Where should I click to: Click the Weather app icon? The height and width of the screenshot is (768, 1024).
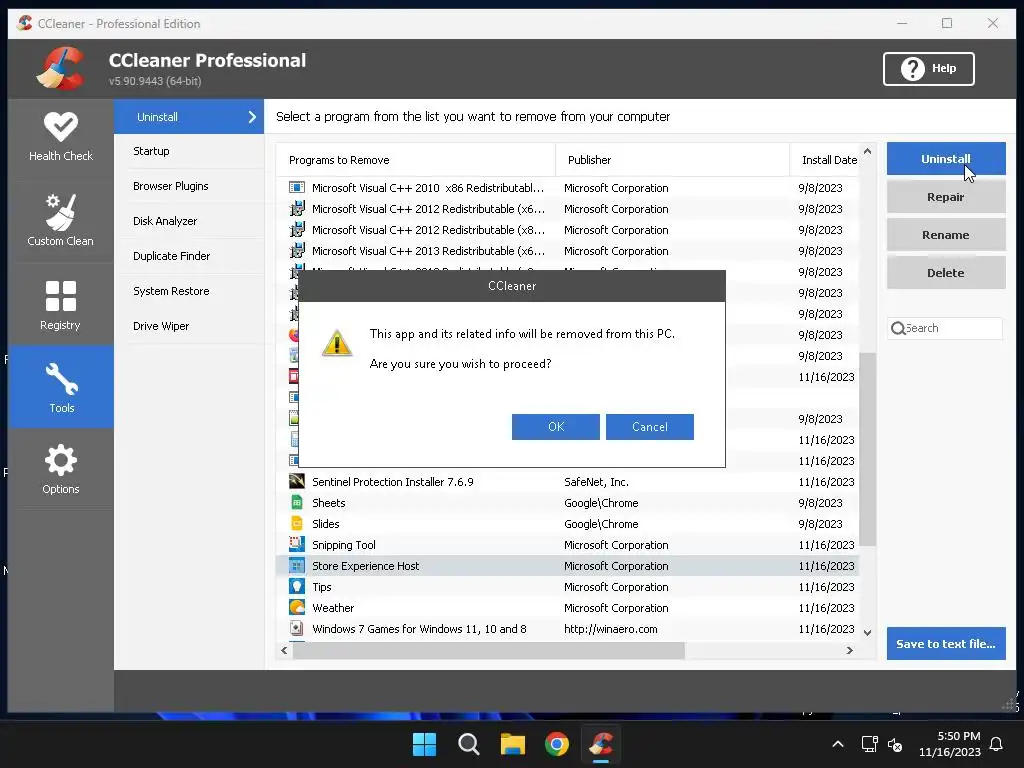(296, 607)
